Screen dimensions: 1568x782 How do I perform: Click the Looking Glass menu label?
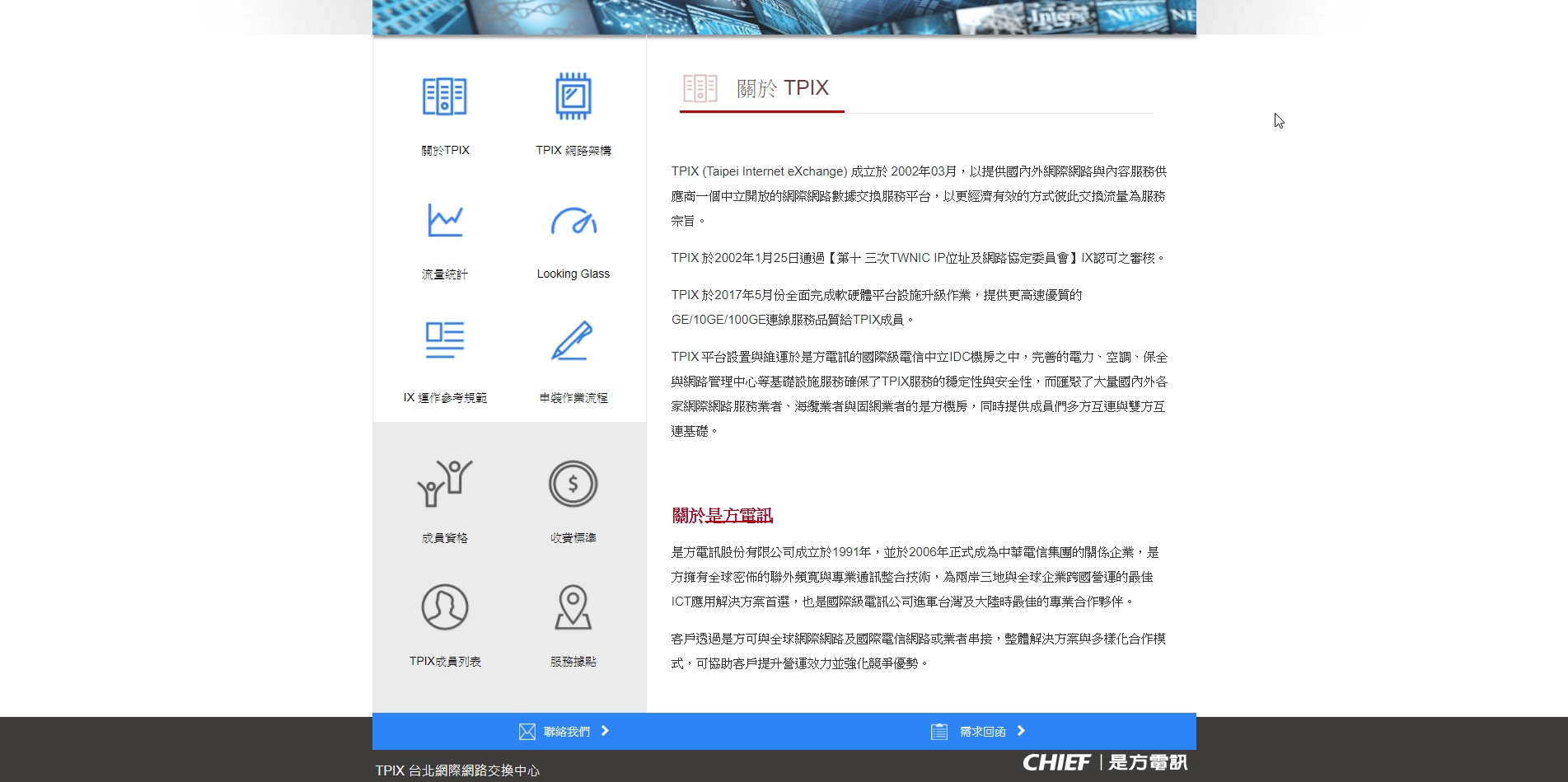(573, 274)
